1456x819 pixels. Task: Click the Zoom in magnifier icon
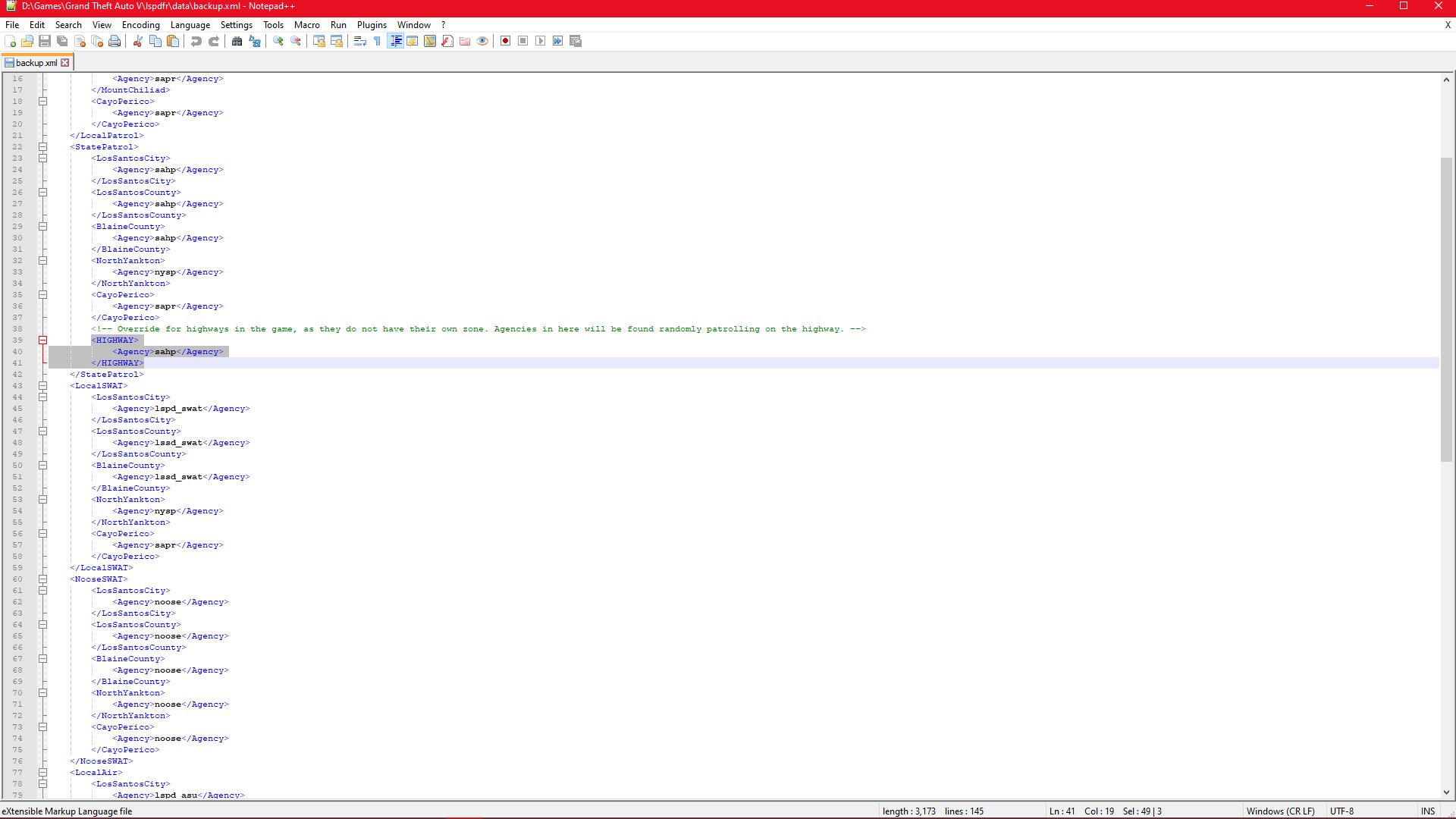278,41
